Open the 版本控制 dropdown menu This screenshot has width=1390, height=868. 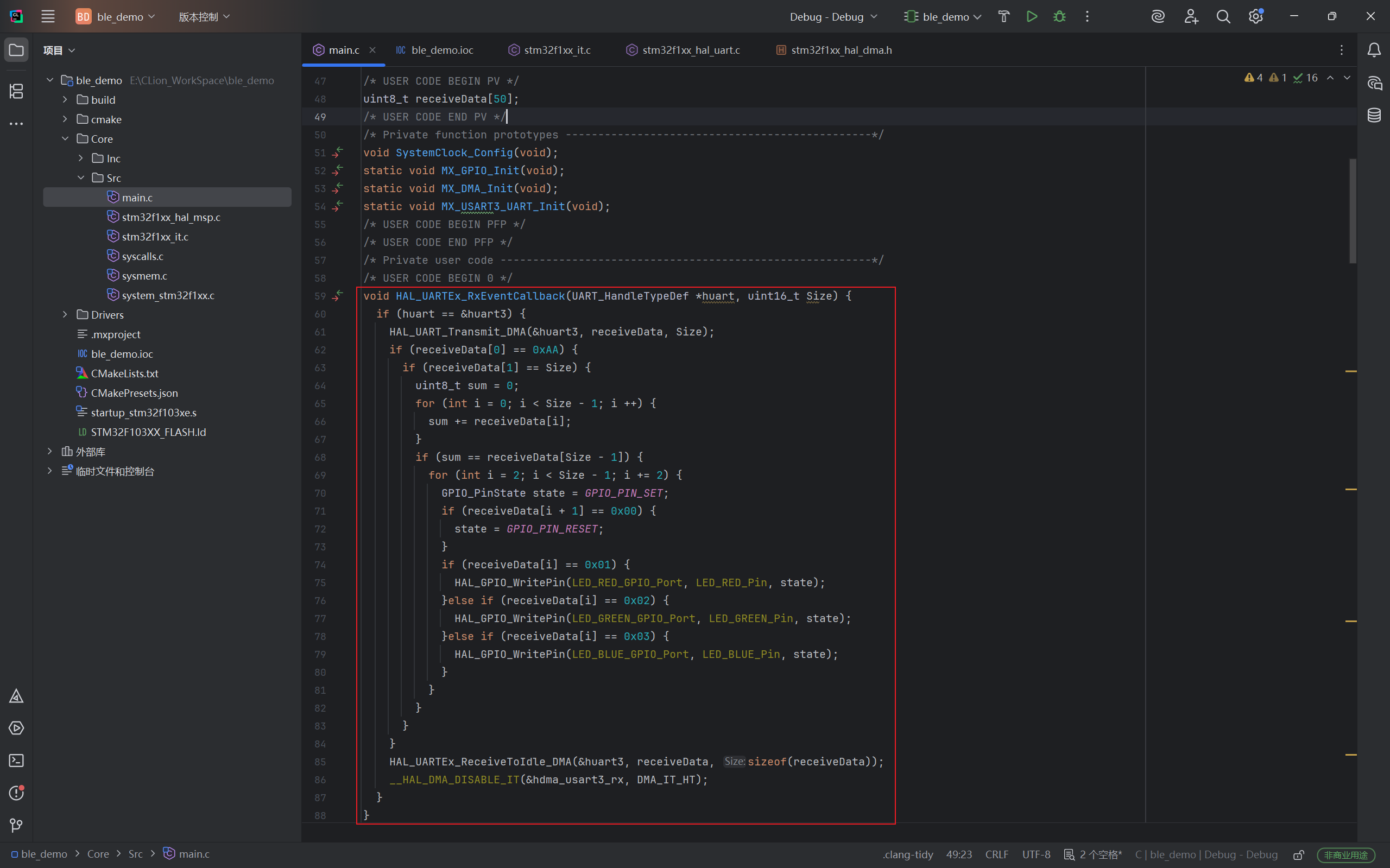click(204, 17)
